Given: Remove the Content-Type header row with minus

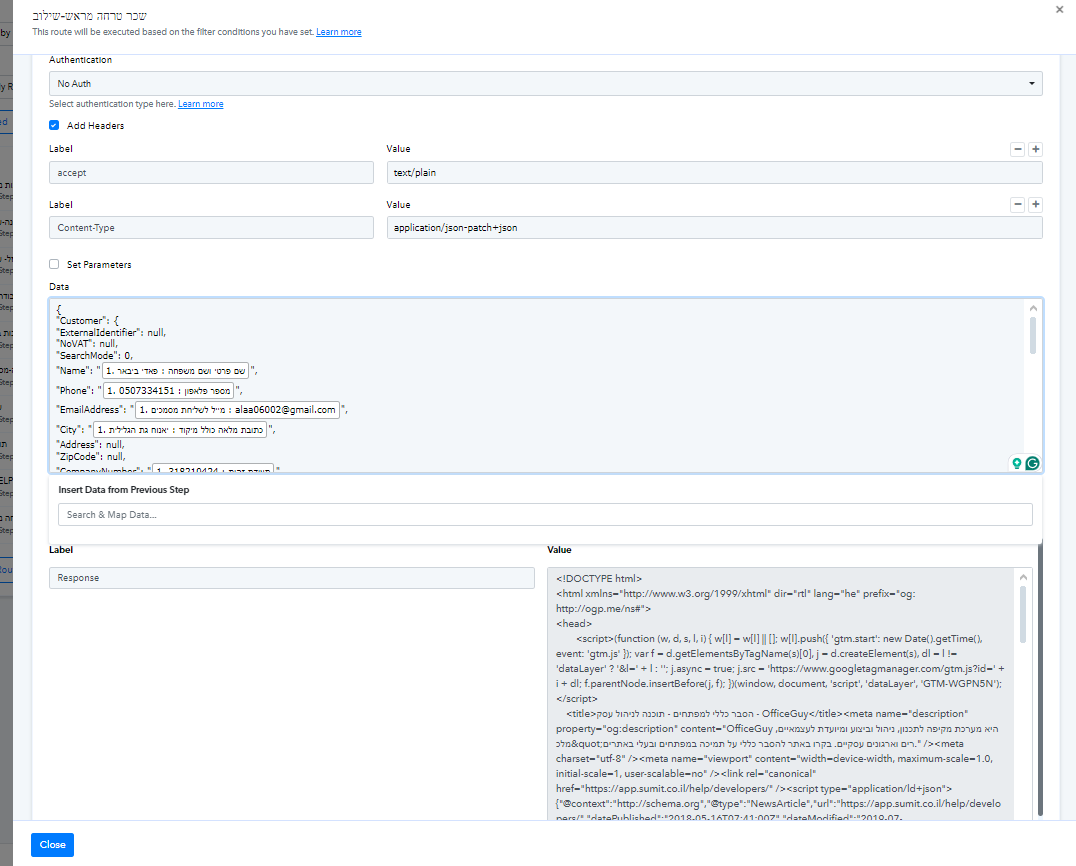Looking at the screenshot, I should point(1018,204).
